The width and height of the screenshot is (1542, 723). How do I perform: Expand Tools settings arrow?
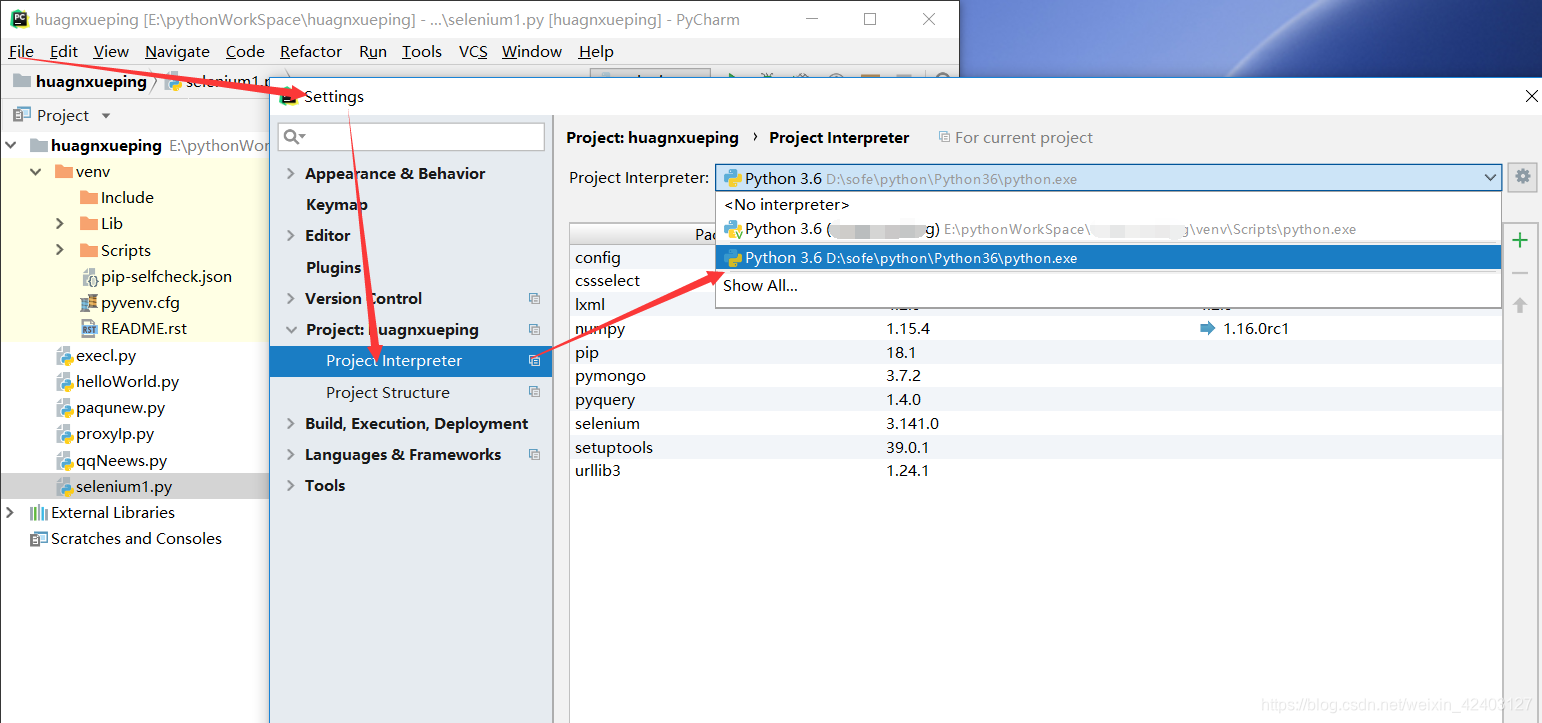pyautogui.click(x=291, y=485)
